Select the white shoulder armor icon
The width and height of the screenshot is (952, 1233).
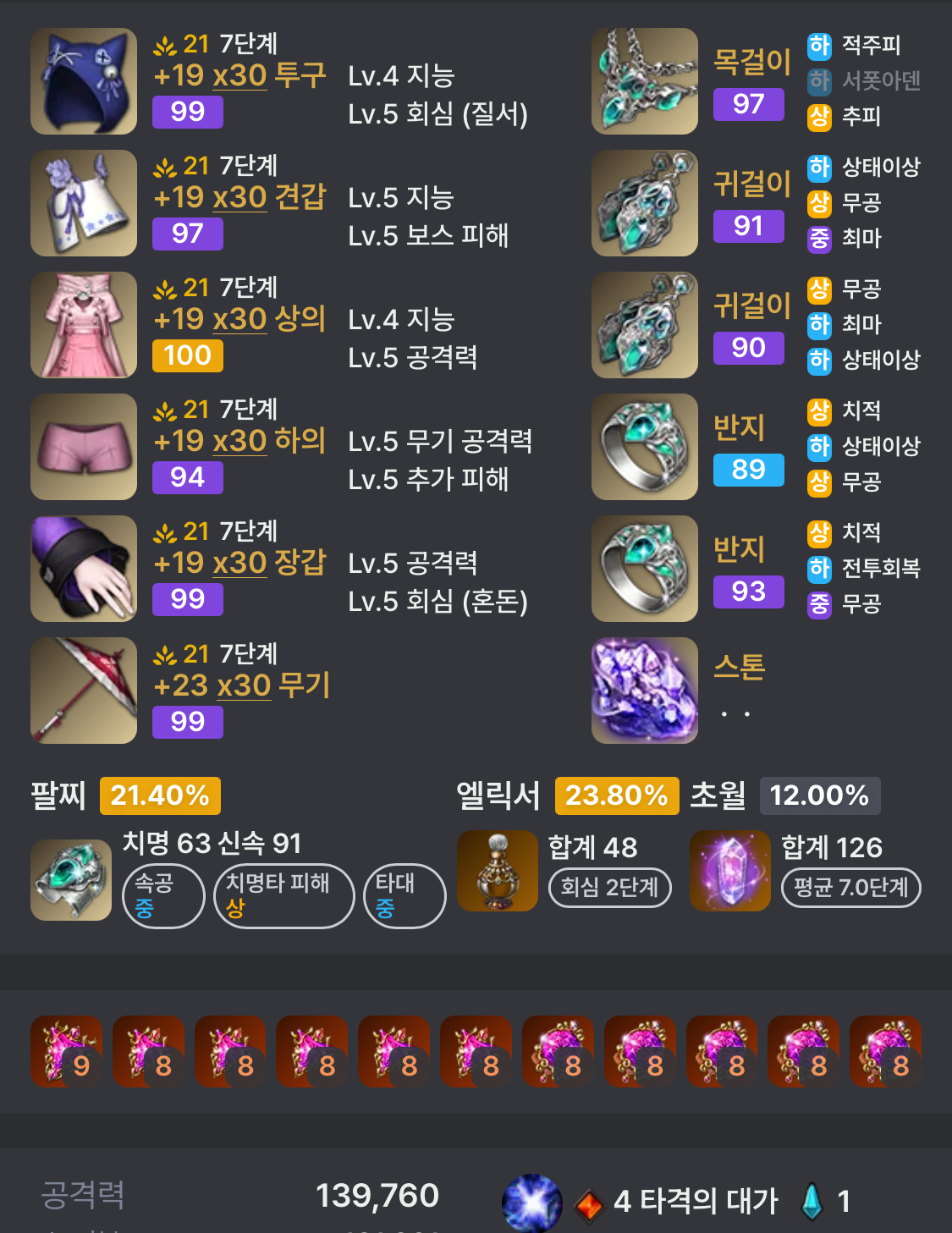coord(84,203)
